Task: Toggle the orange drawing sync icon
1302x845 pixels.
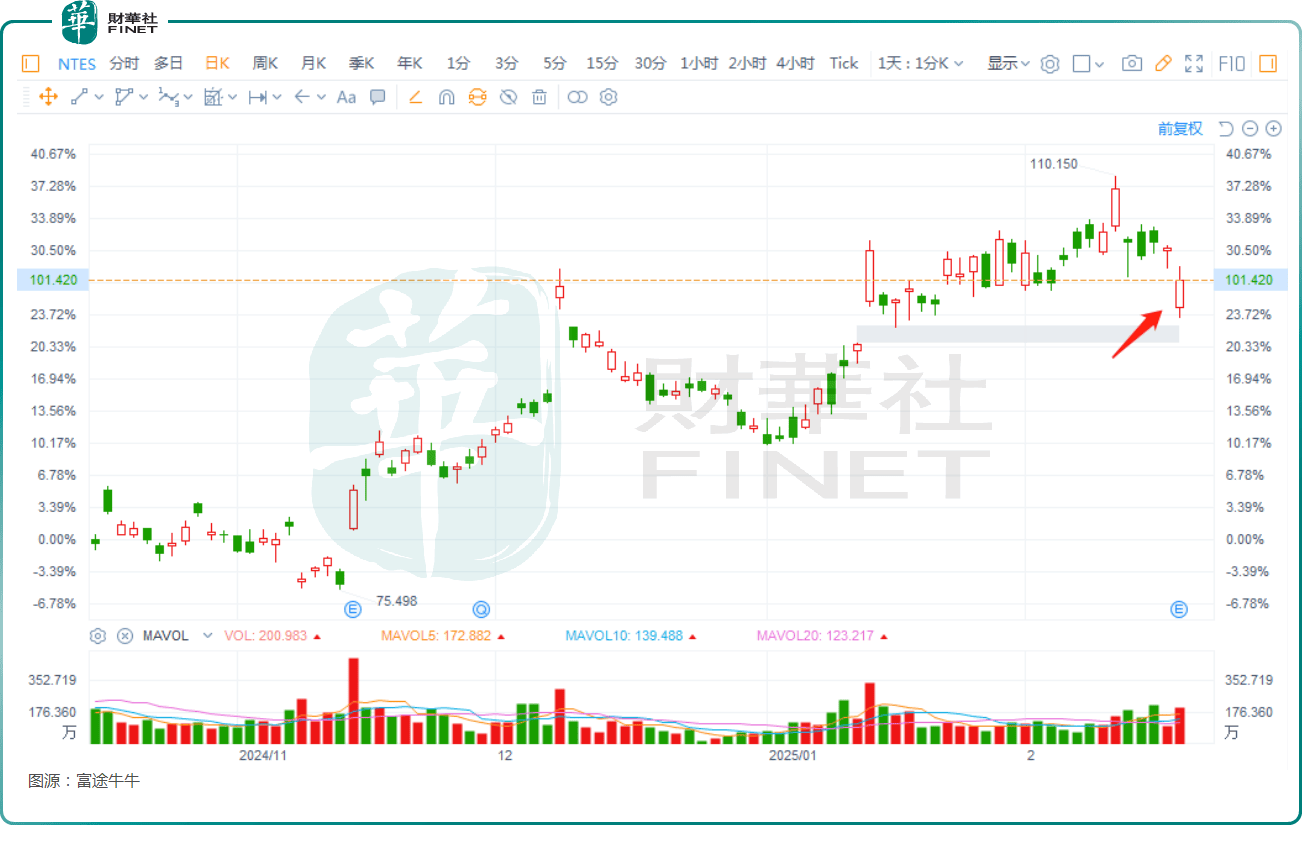Action: (477, 97)
